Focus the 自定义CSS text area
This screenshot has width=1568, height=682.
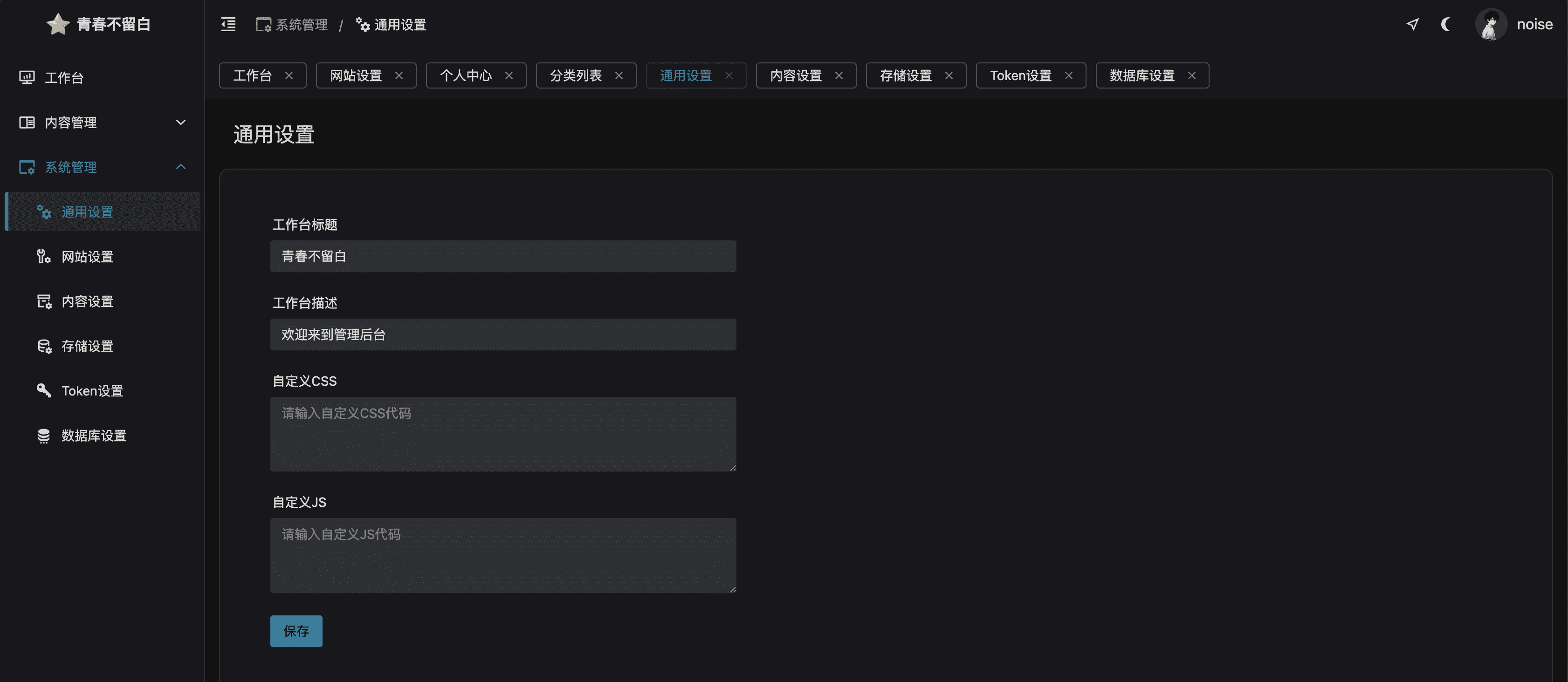503,434
